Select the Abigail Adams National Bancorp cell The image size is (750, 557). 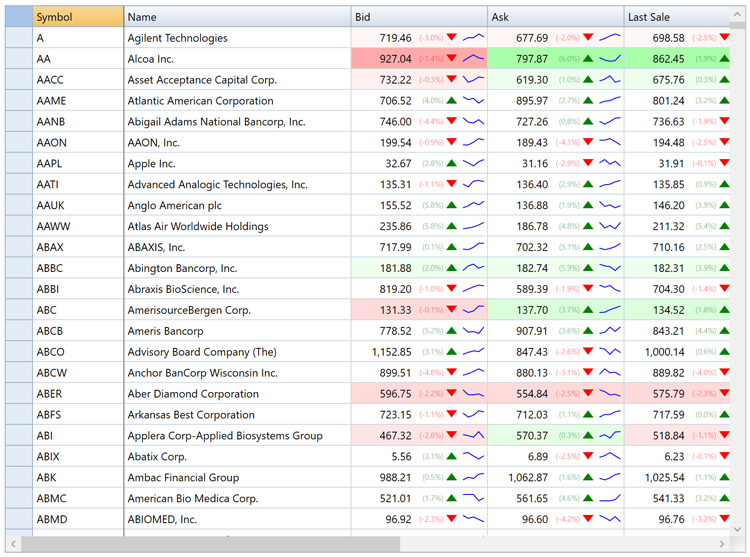pos(237,121)
